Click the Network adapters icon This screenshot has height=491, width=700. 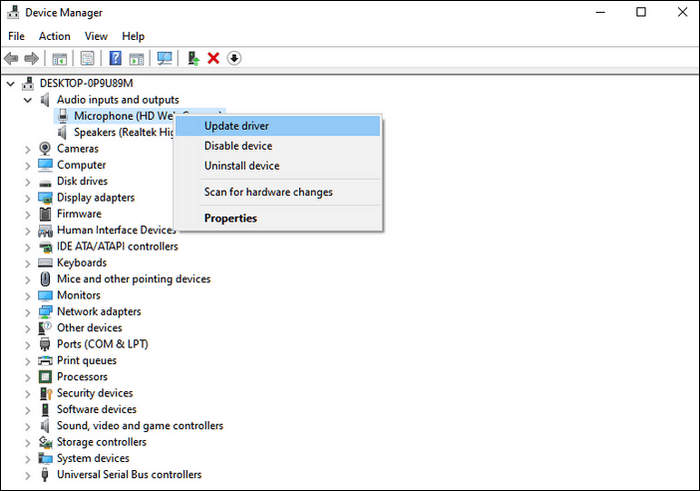click(45, 312)
